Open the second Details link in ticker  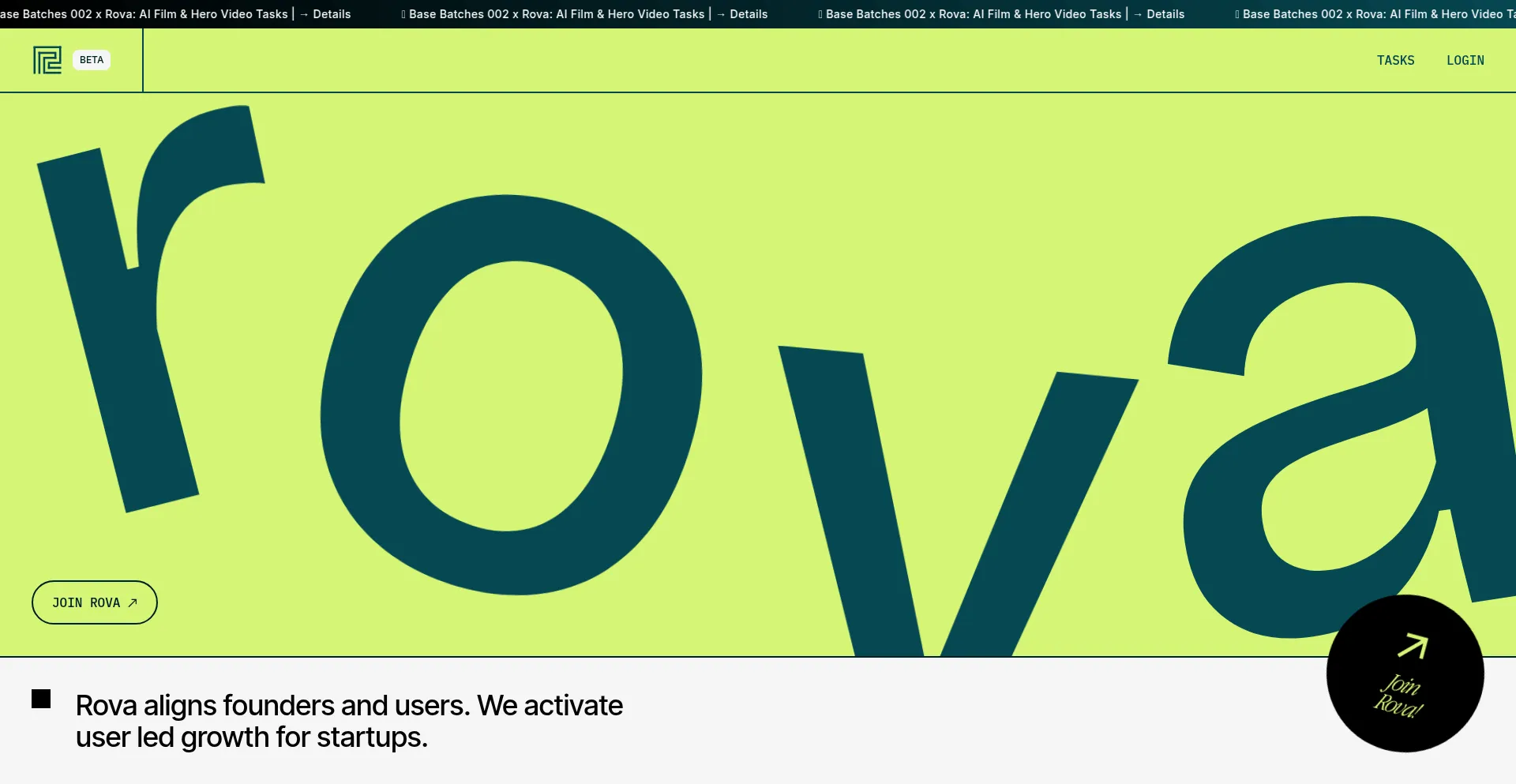pos(749,14)
